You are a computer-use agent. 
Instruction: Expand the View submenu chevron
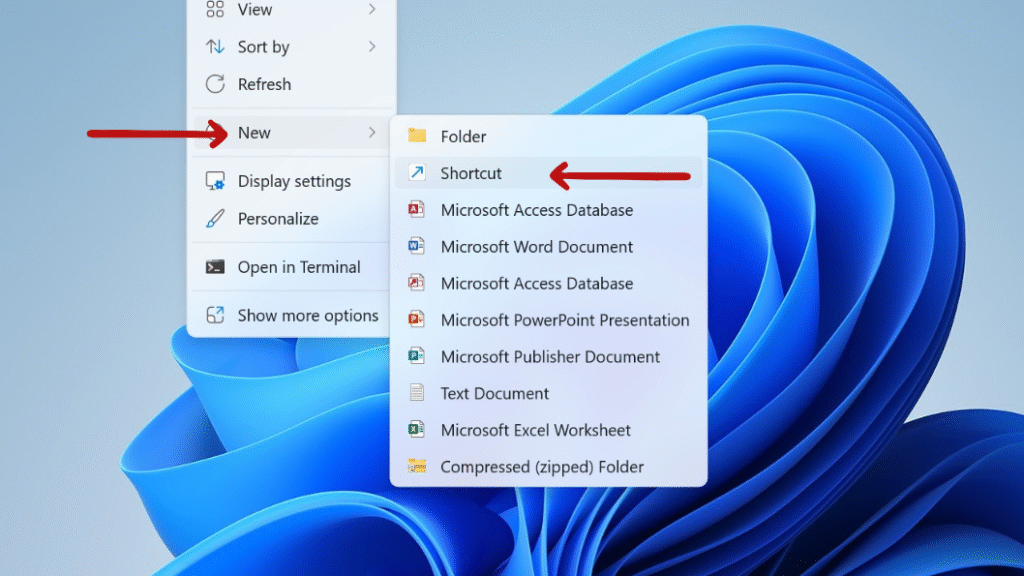pyautogui.click(x=372, y=9)
